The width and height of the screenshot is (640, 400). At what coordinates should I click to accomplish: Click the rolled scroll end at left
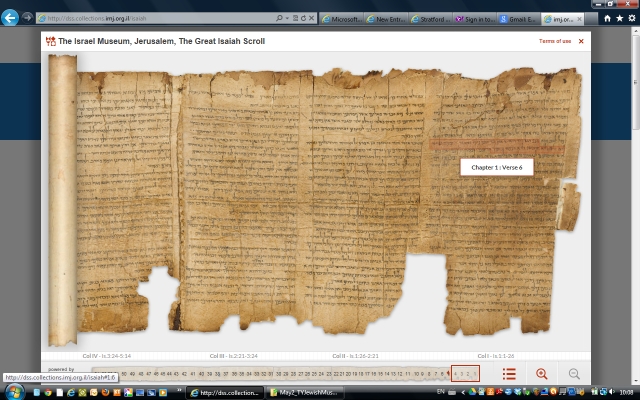pyautogui.click(x=63, y=200)
